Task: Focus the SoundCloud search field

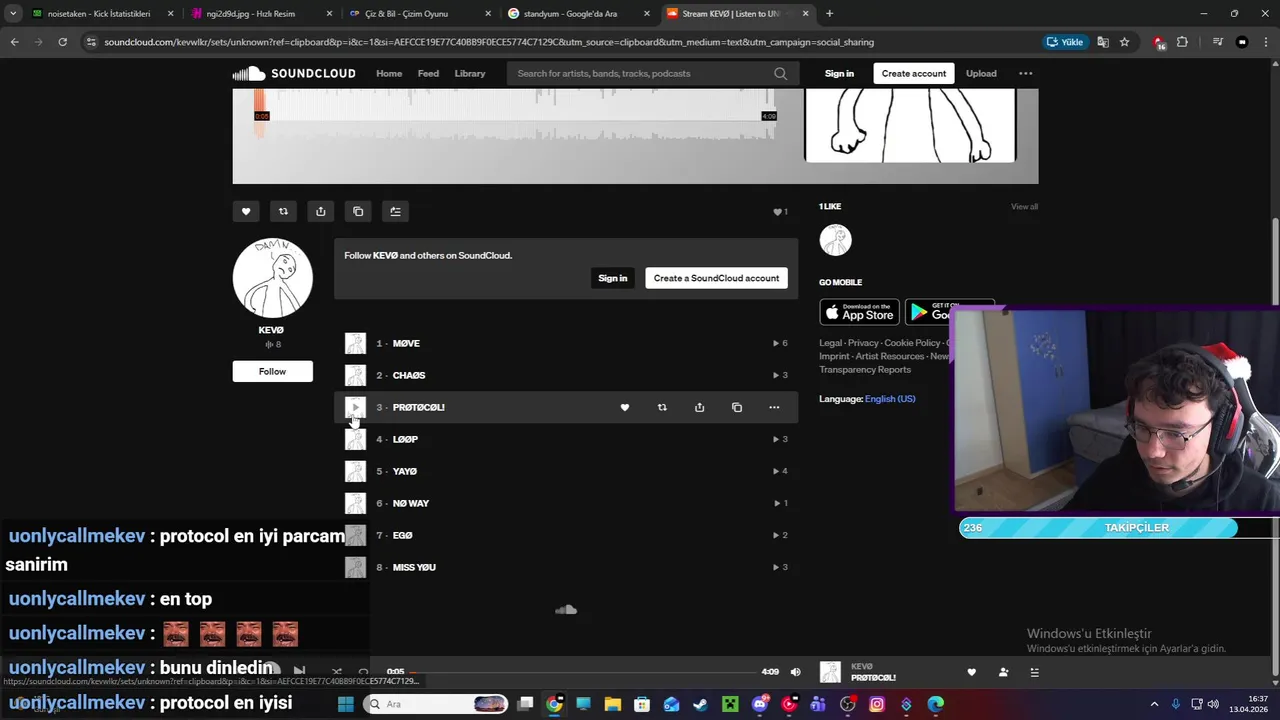Action: click(x=652, y=73)
